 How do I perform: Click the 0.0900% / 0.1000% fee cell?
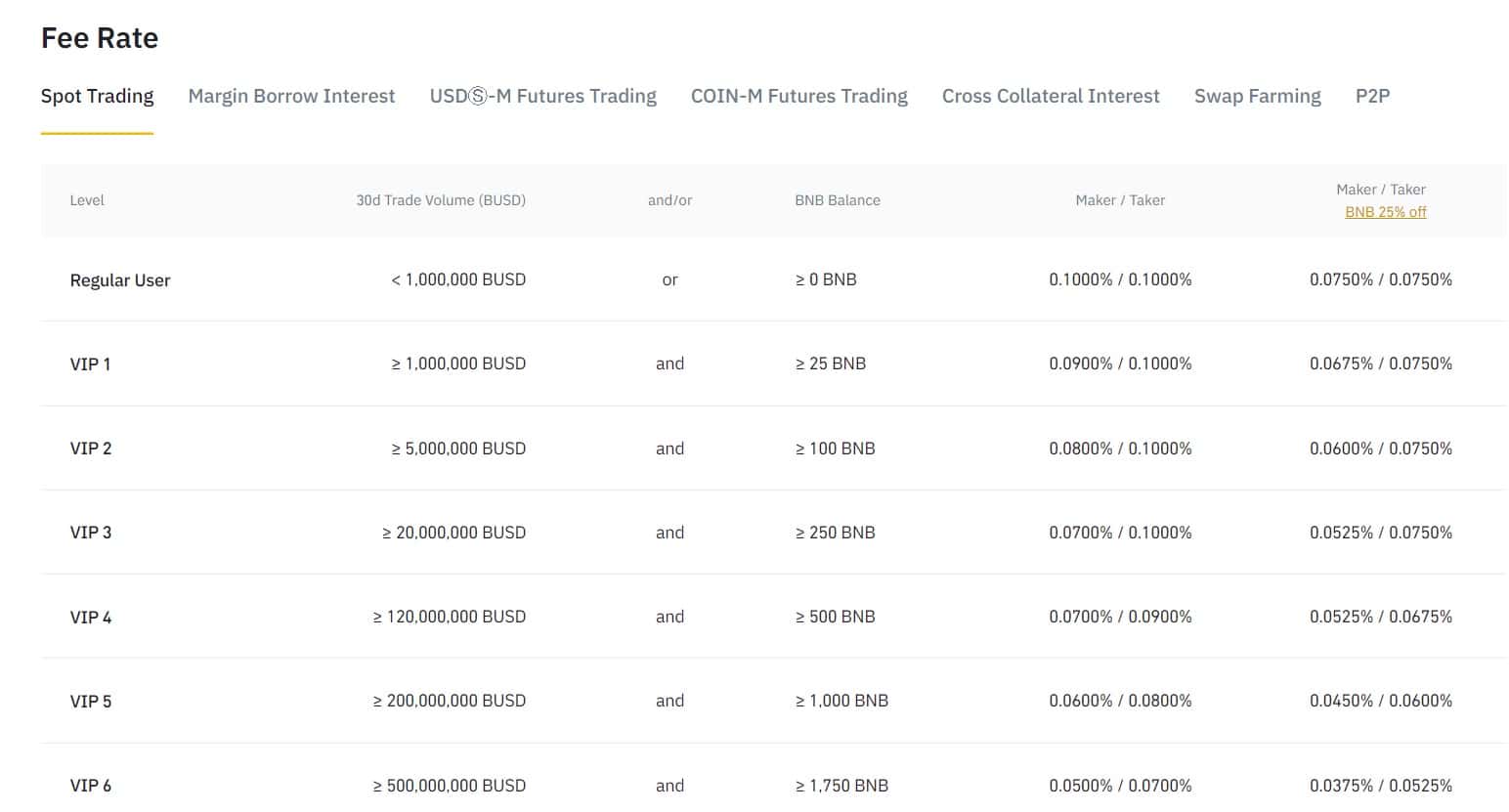[1120, 363]
